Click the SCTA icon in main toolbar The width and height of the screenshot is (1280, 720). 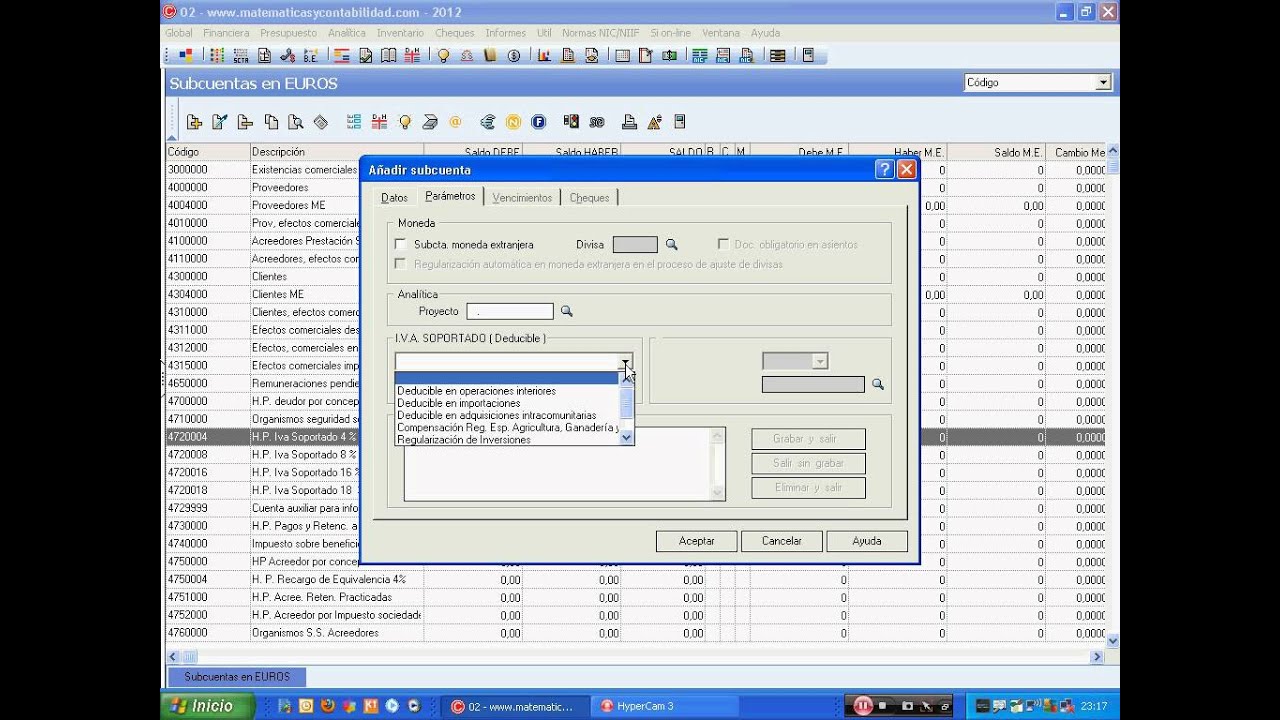[x=241, y=56]
